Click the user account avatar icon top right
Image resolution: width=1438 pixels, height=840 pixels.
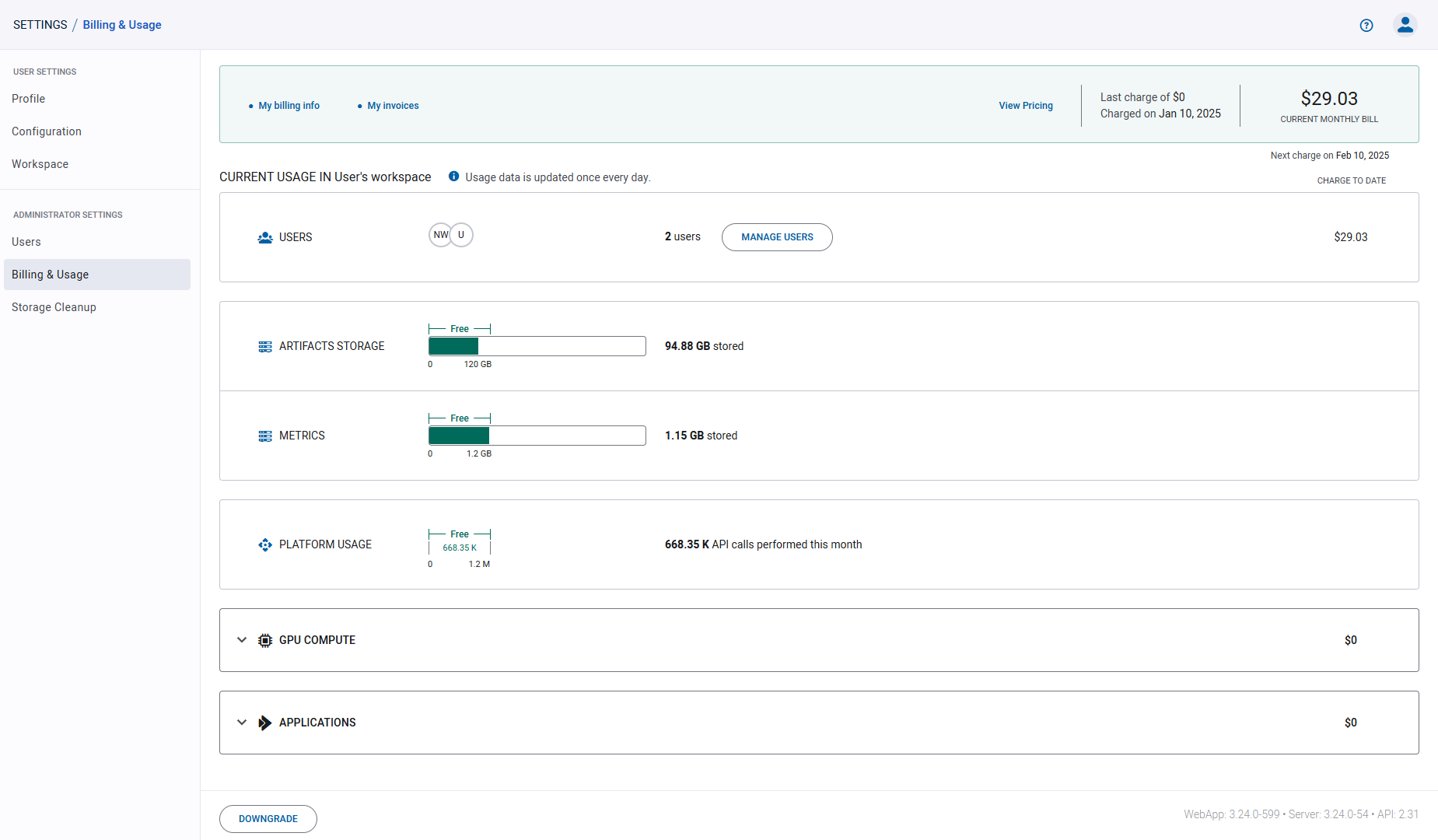pyautogui.click(x=1405, y=24)
